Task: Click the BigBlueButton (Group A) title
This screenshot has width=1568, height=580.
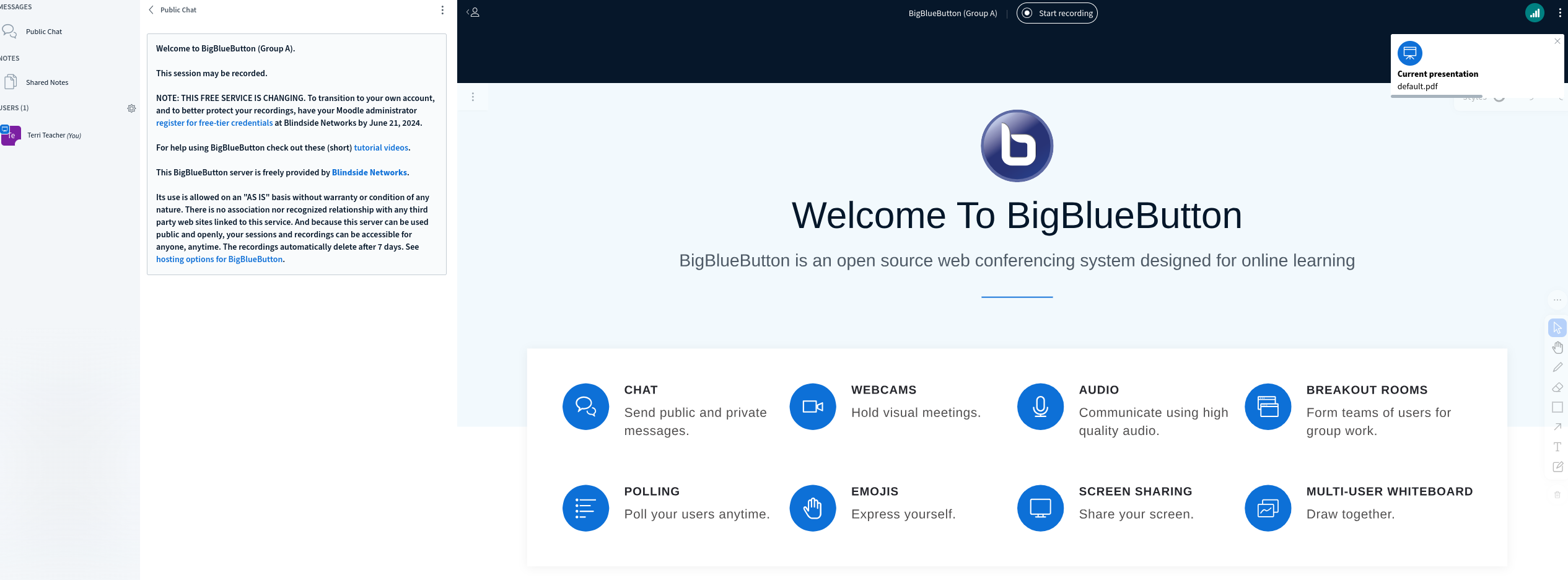Action: coord(953,13)
